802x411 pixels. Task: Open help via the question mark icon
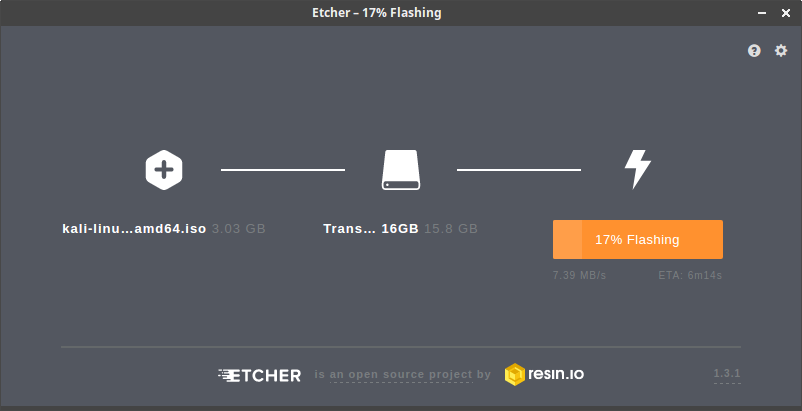(x=754, y=51)
